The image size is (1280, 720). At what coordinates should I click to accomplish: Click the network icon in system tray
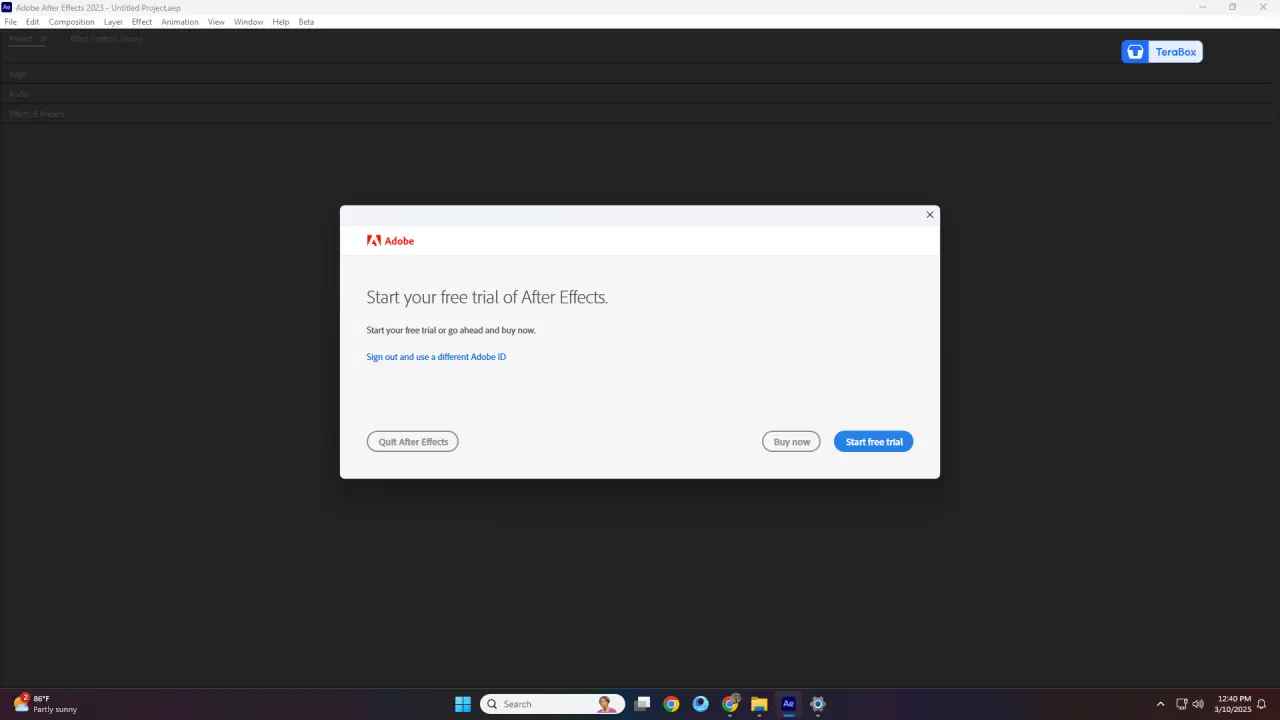point(1181,704)
